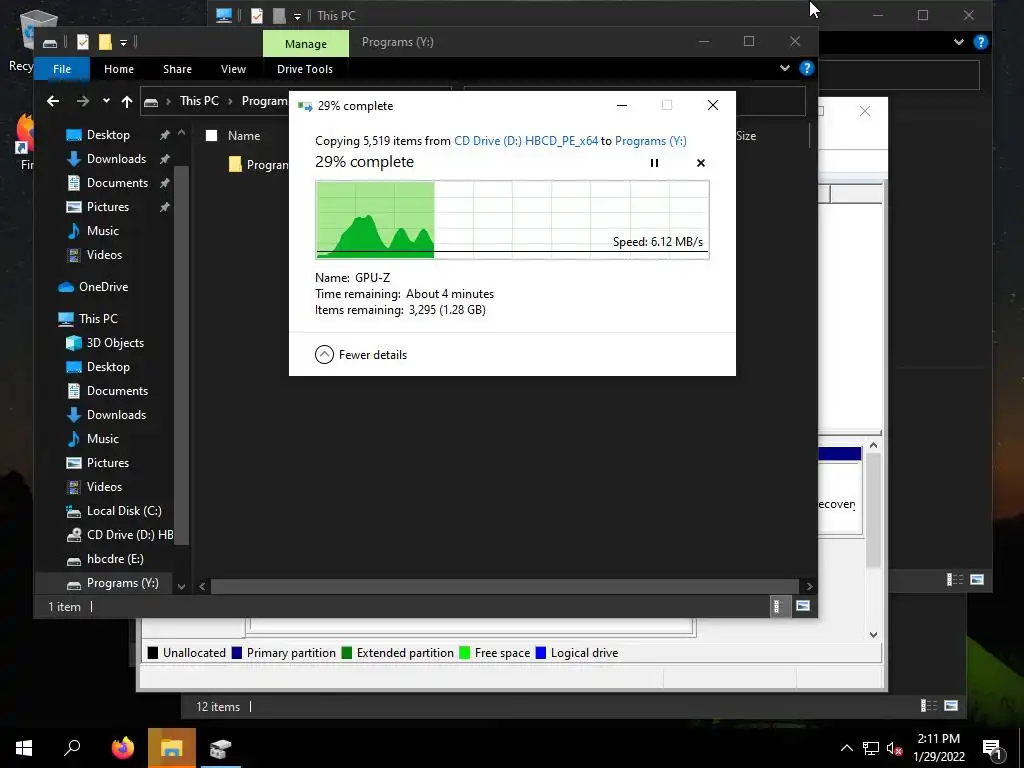Open pinned Documents in Quick access
Screen dimensions: 1024x768
118,184
